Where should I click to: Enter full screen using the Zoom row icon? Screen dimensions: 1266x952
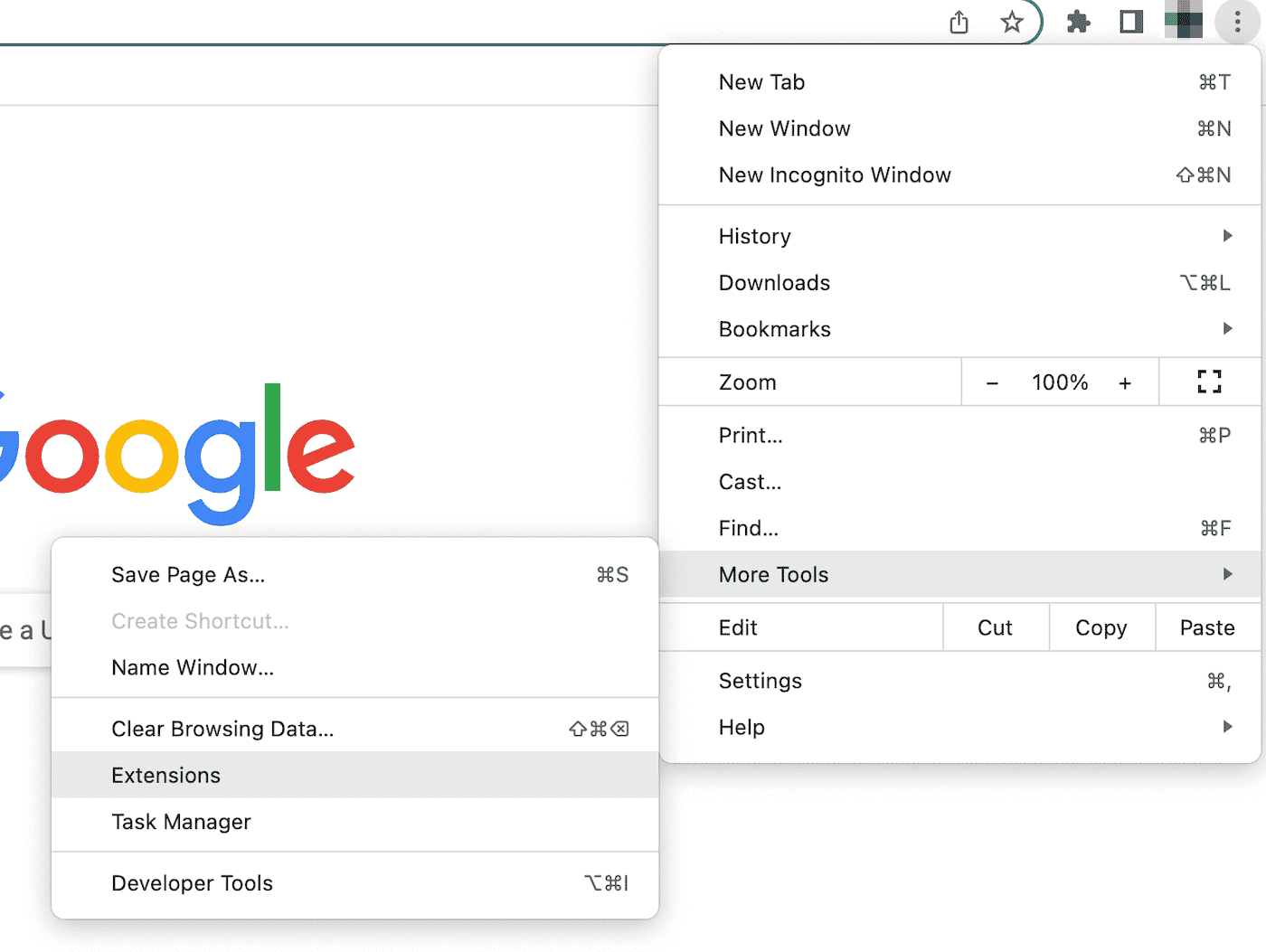click(x=1208, y=382)
